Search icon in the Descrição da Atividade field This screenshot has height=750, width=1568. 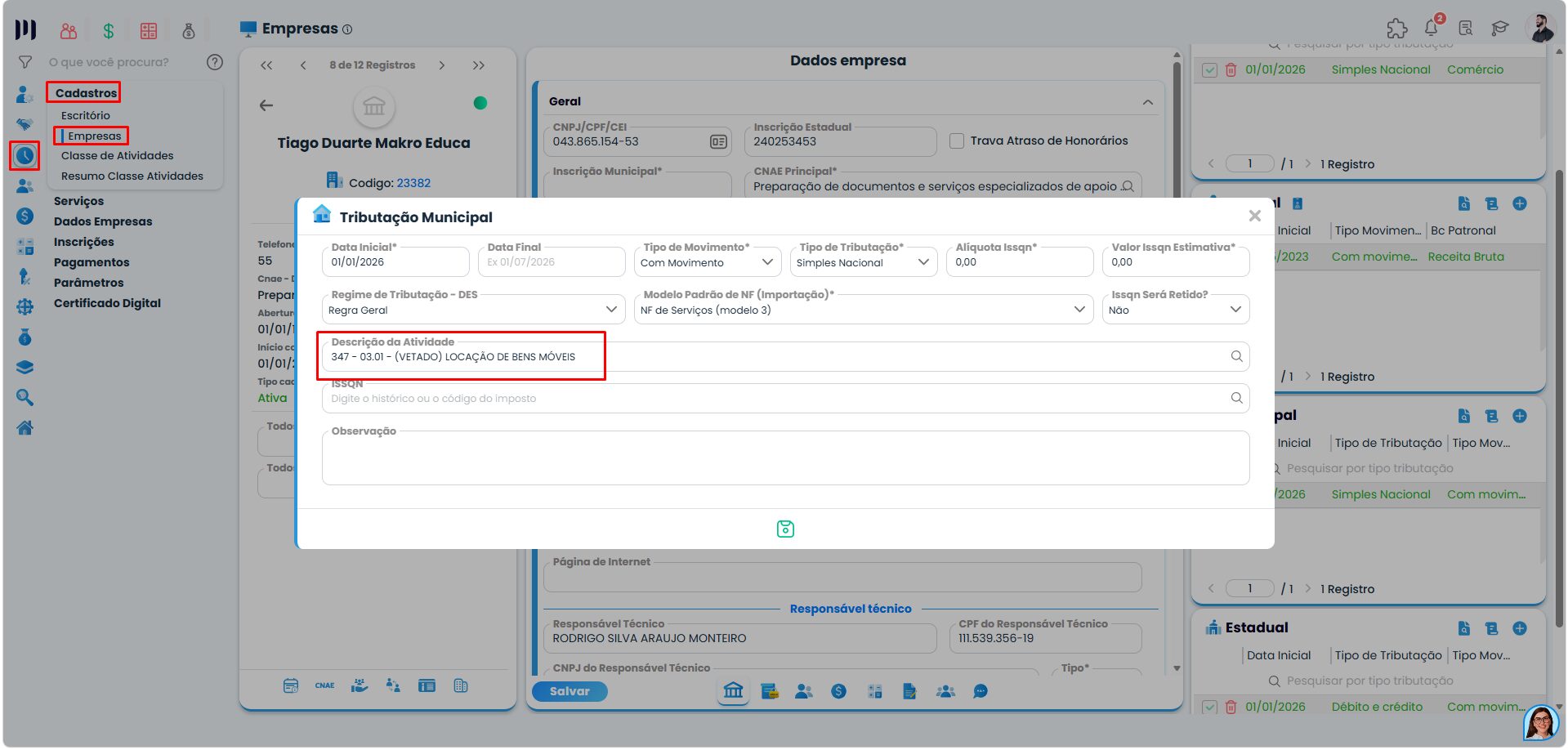coord(1236,356)
